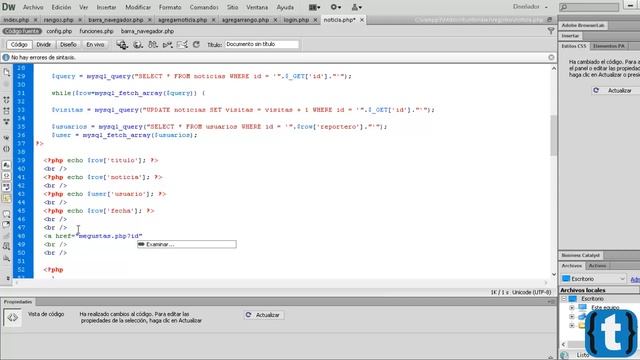The image size is (640, 360).
Task: Click the Balance Braces icon
Action: [x=7, y=149]
